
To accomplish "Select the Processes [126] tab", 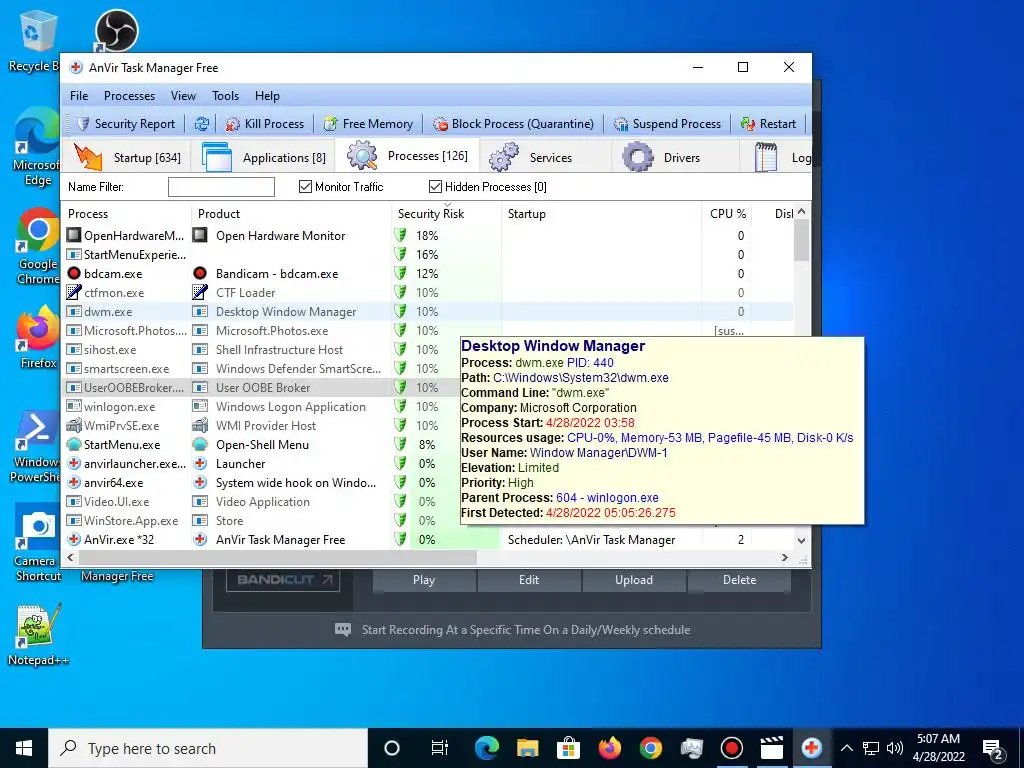I will click(x=408, y=156).
